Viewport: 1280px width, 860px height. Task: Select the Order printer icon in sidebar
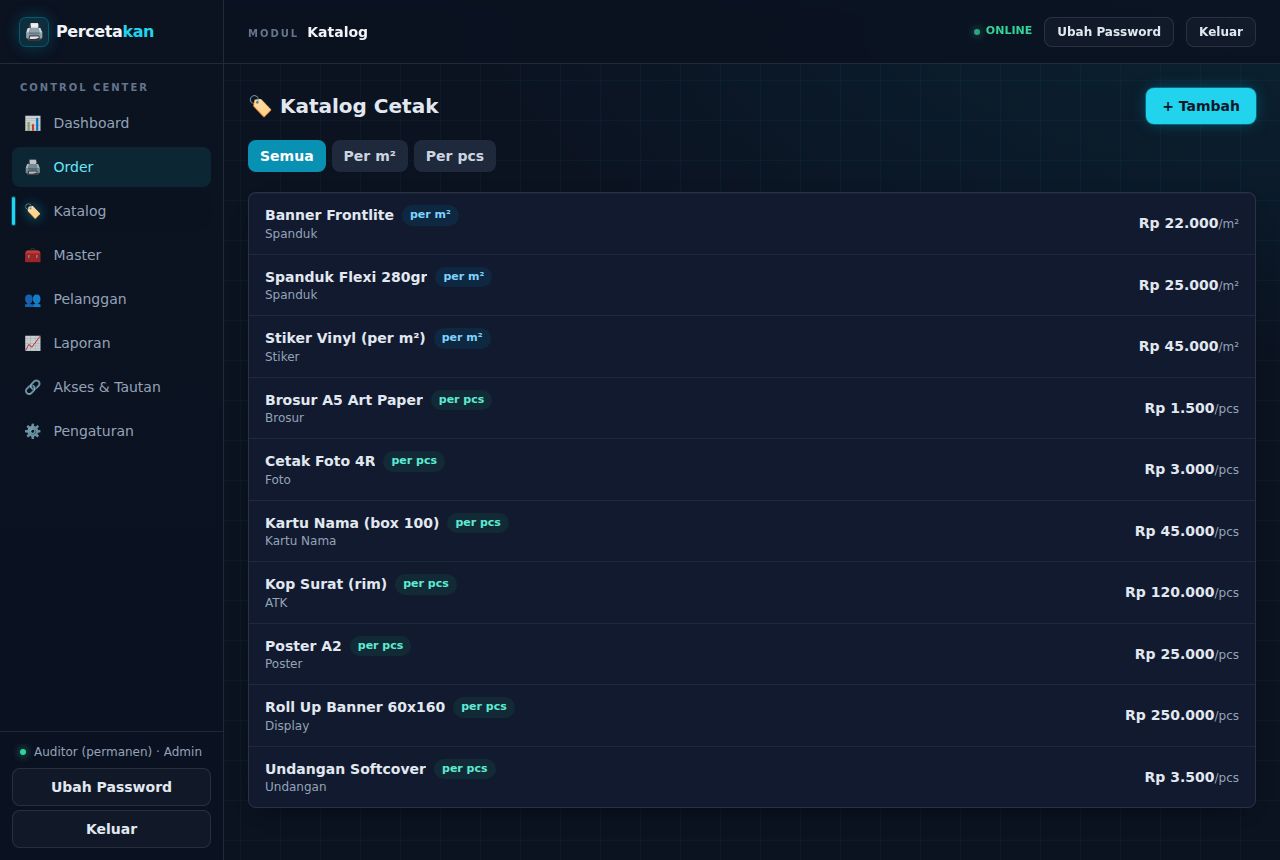click(33, 167)
